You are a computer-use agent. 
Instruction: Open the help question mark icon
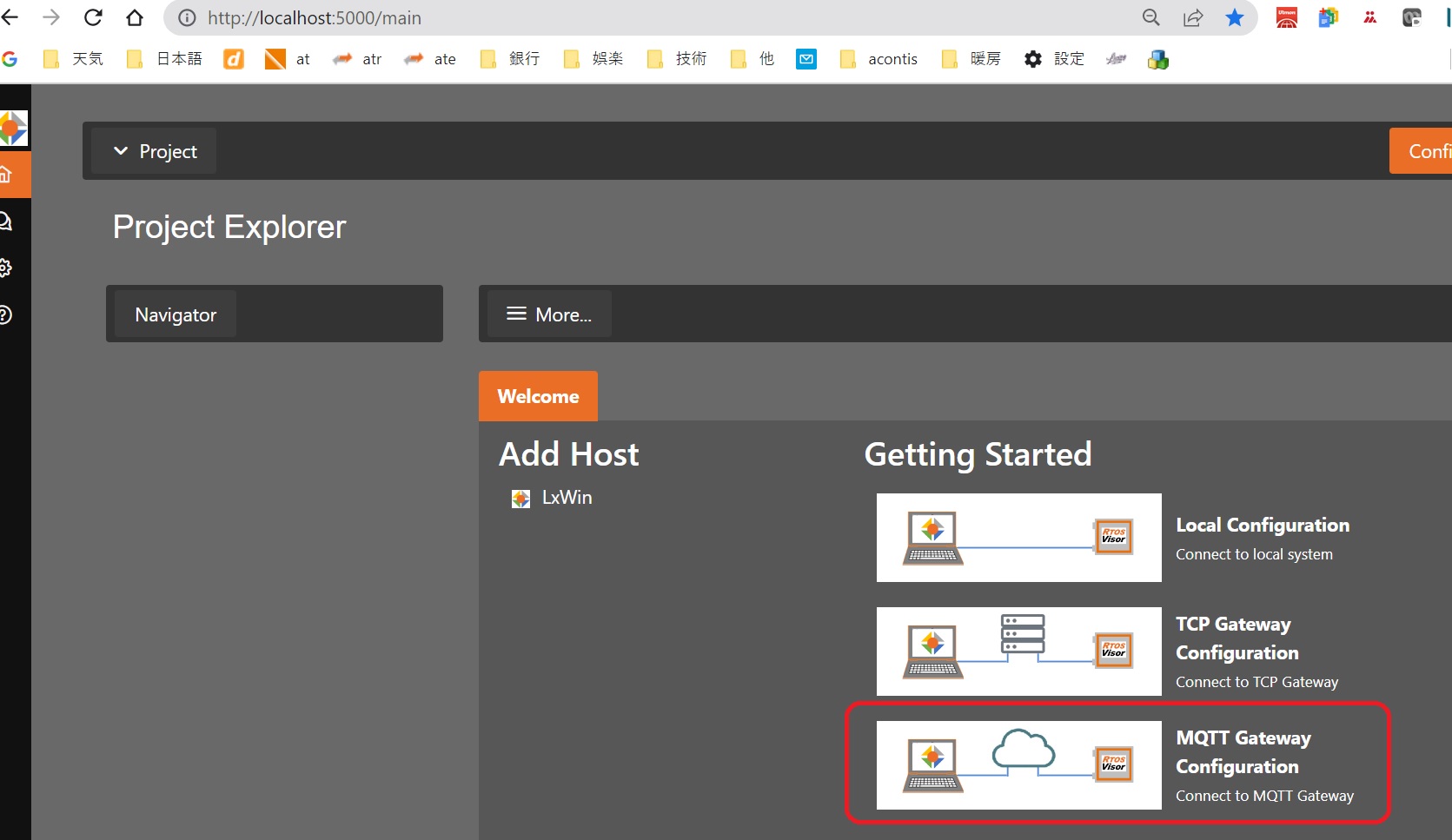pyautogui.click(x=6, y=314)
